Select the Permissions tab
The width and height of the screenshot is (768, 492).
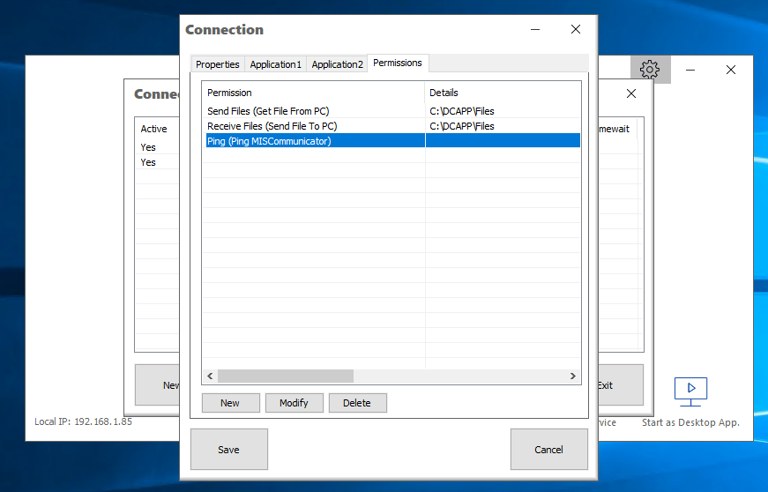(x=398, y=63)
